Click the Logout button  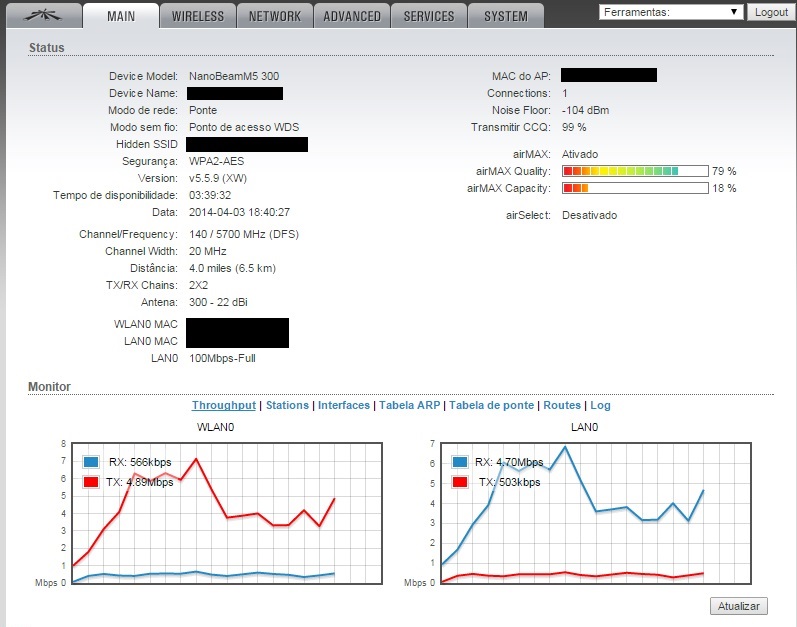point(771,12)
